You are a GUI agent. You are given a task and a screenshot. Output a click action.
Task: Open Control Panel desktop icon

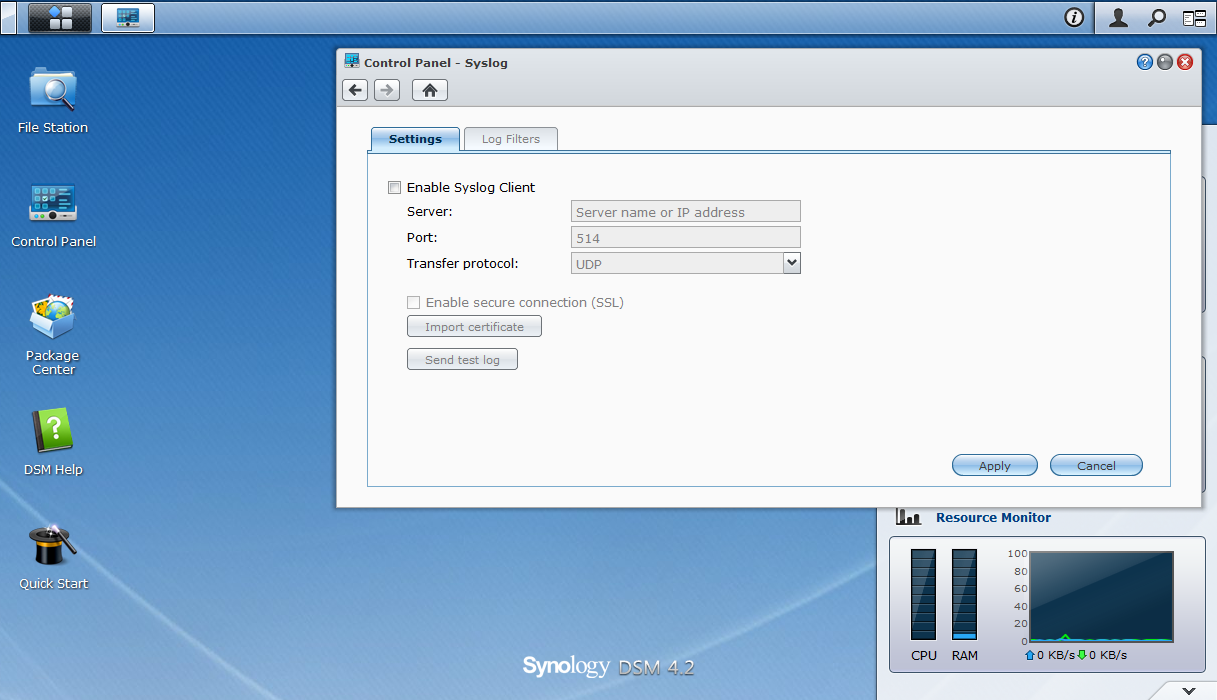(53, 214)
